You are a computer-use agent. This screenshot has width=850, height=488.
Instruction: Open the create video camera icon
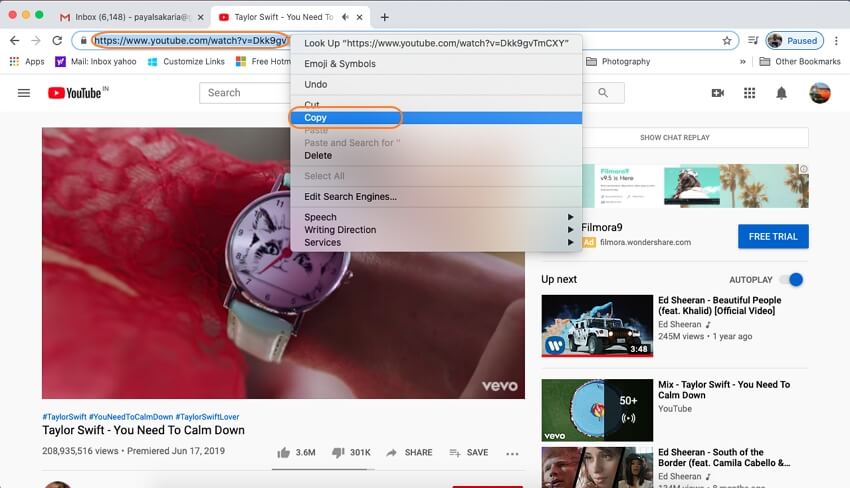click(x=718, y=93)
